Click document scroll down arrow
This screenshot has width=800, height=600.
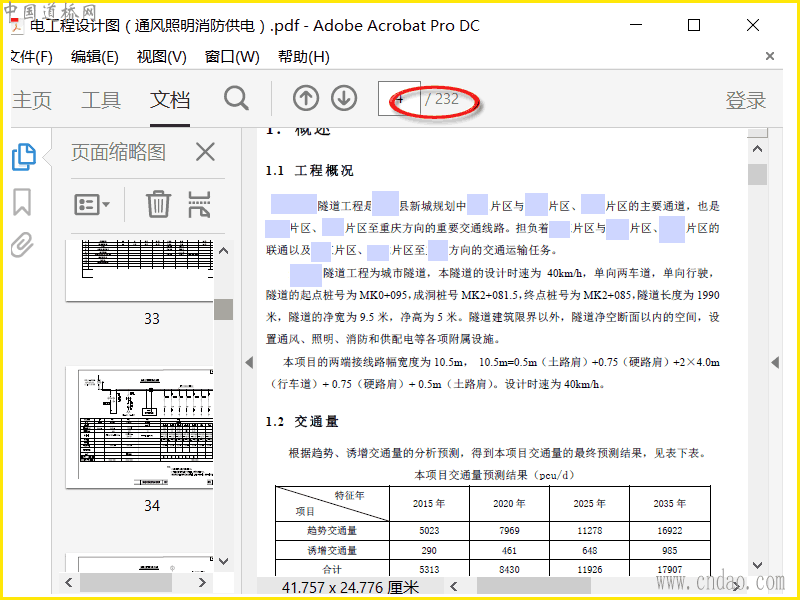pos(758,565)
